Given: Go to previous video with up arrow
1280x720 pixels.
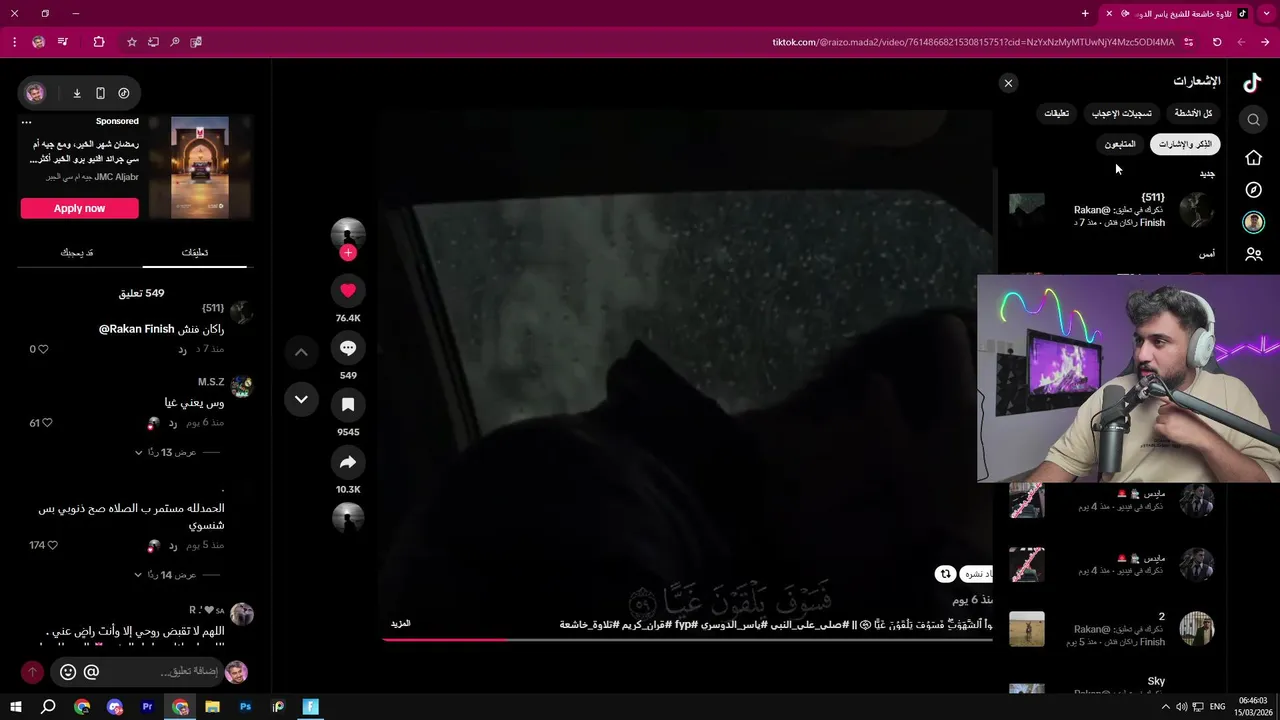Looking at the screenshot, I should (x=301, y=352).
